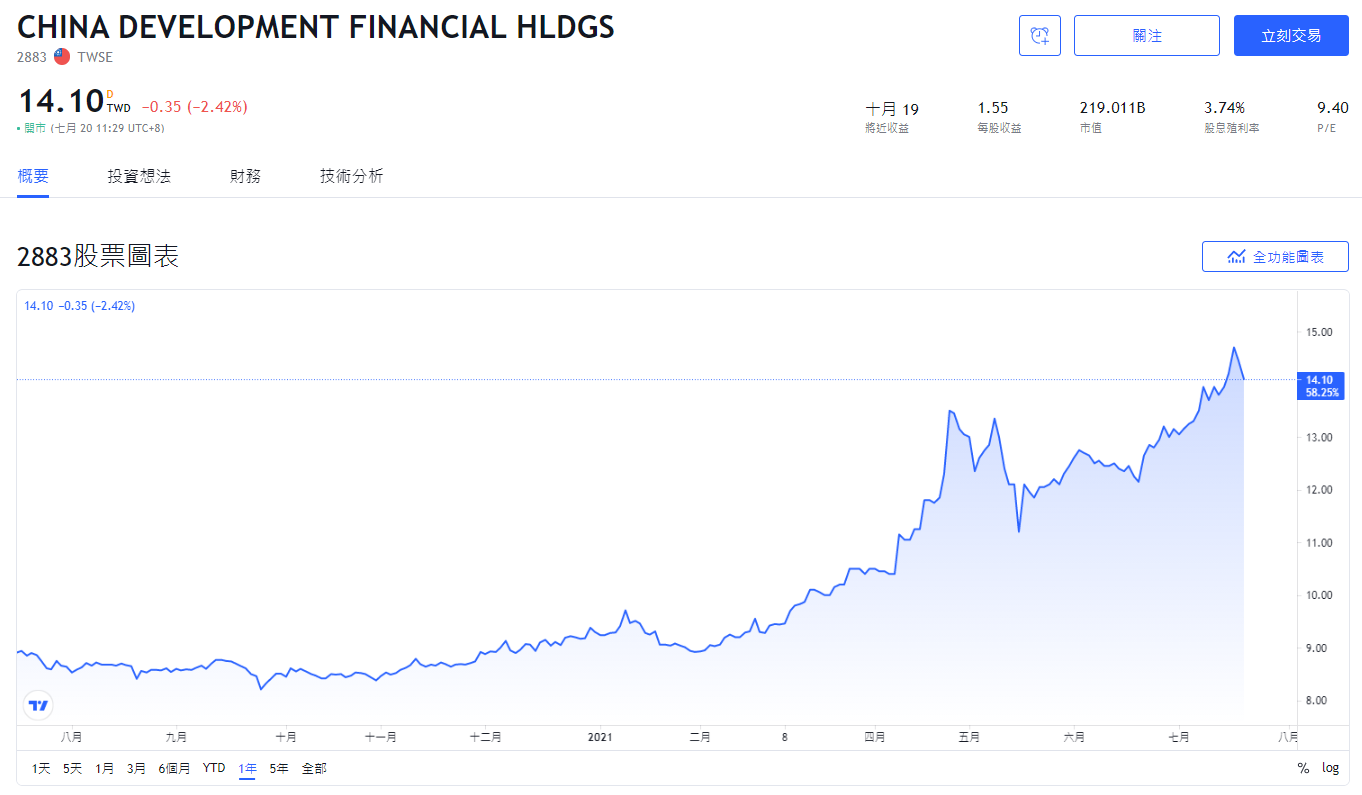Click the alarm clock alert icon button
Viewport: 1362px width, 795px height.
pos(1040,36)
